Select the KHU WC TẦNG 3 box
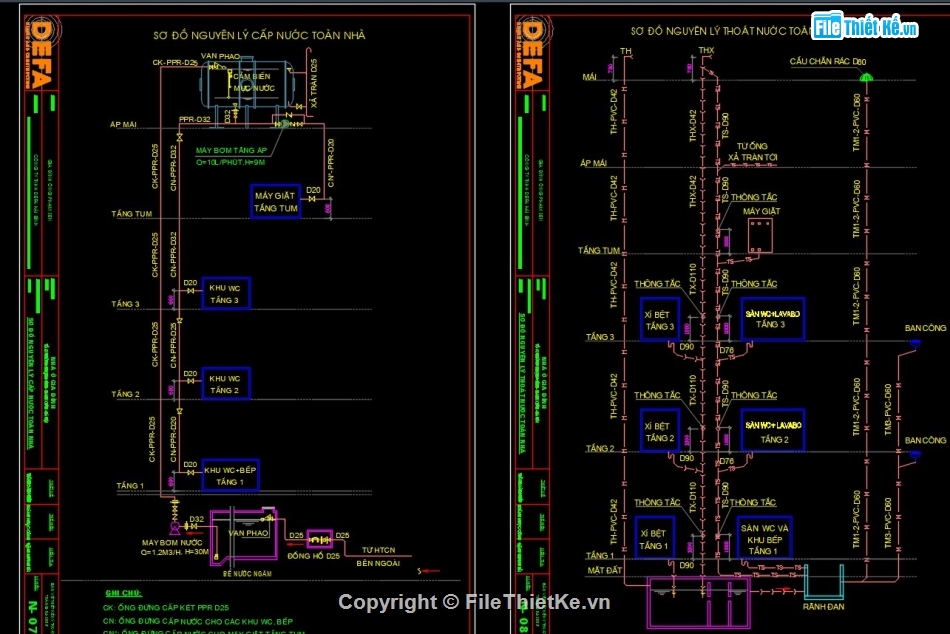 click(x=225, y=293)
